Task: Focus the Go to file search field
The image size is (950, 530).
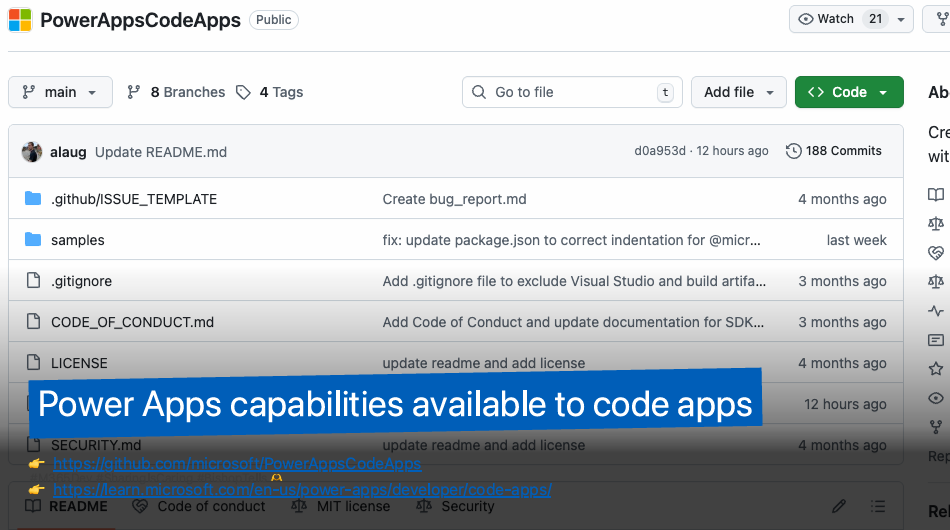Action: (572, 92)
